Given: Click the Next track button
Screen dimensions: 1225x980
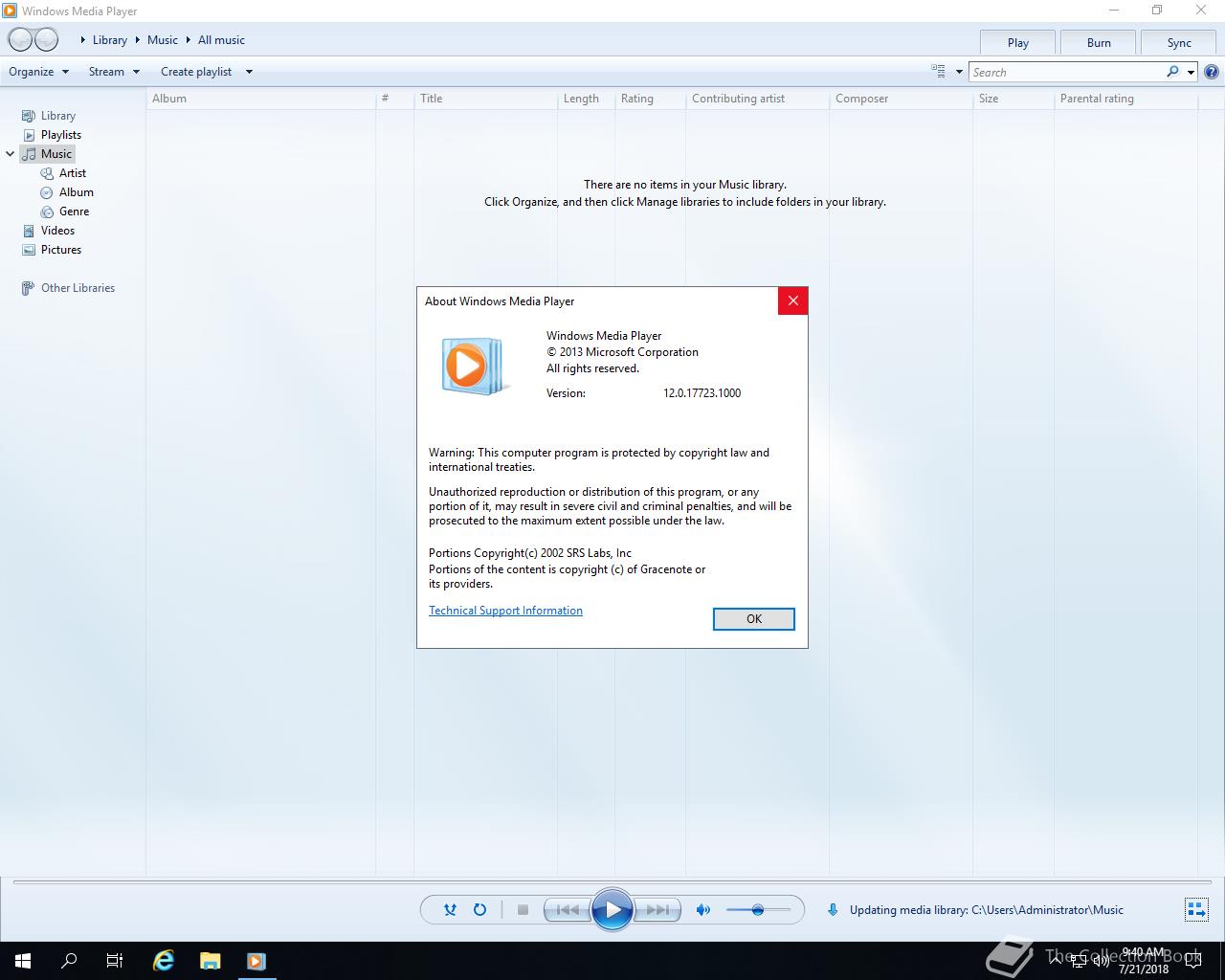Looking at the screenshot, I should point(658,910).
